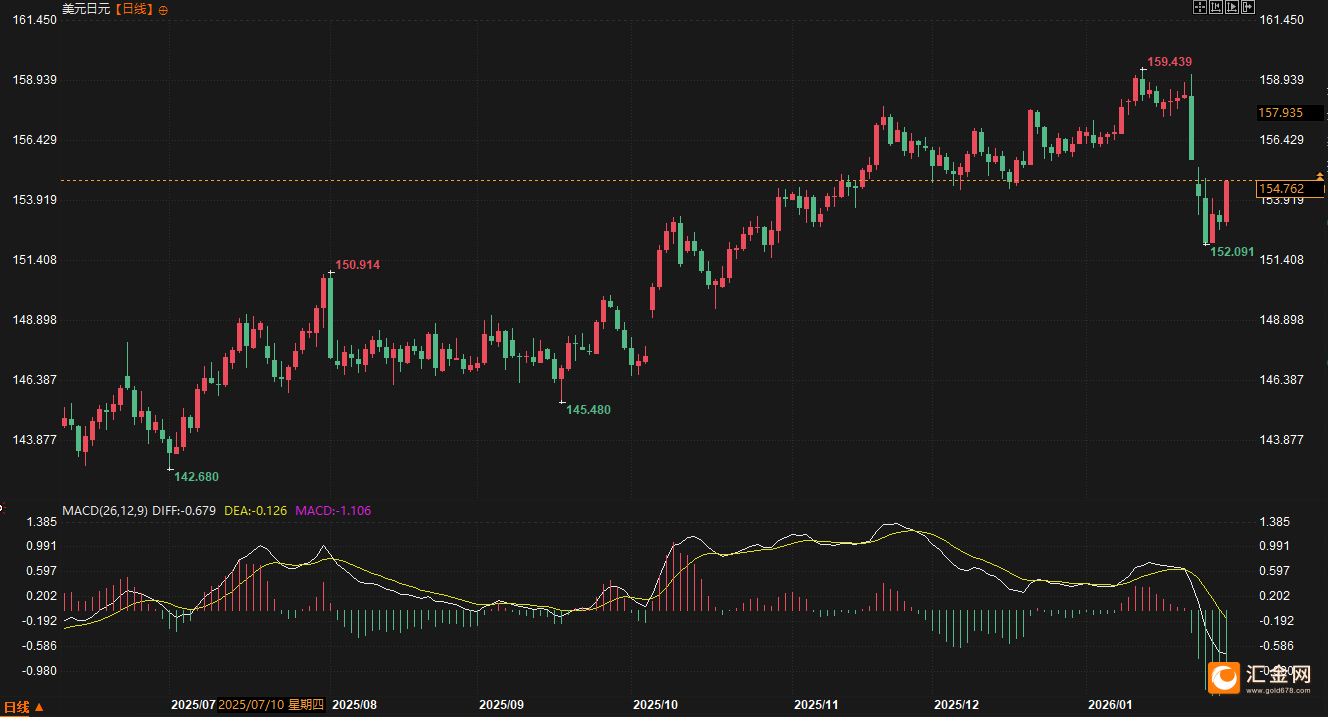The width and height of the screenshot is (1328, 717).
Task: Click the DIFF:-0.679 indicator value
Action: [x=185, y=511]
